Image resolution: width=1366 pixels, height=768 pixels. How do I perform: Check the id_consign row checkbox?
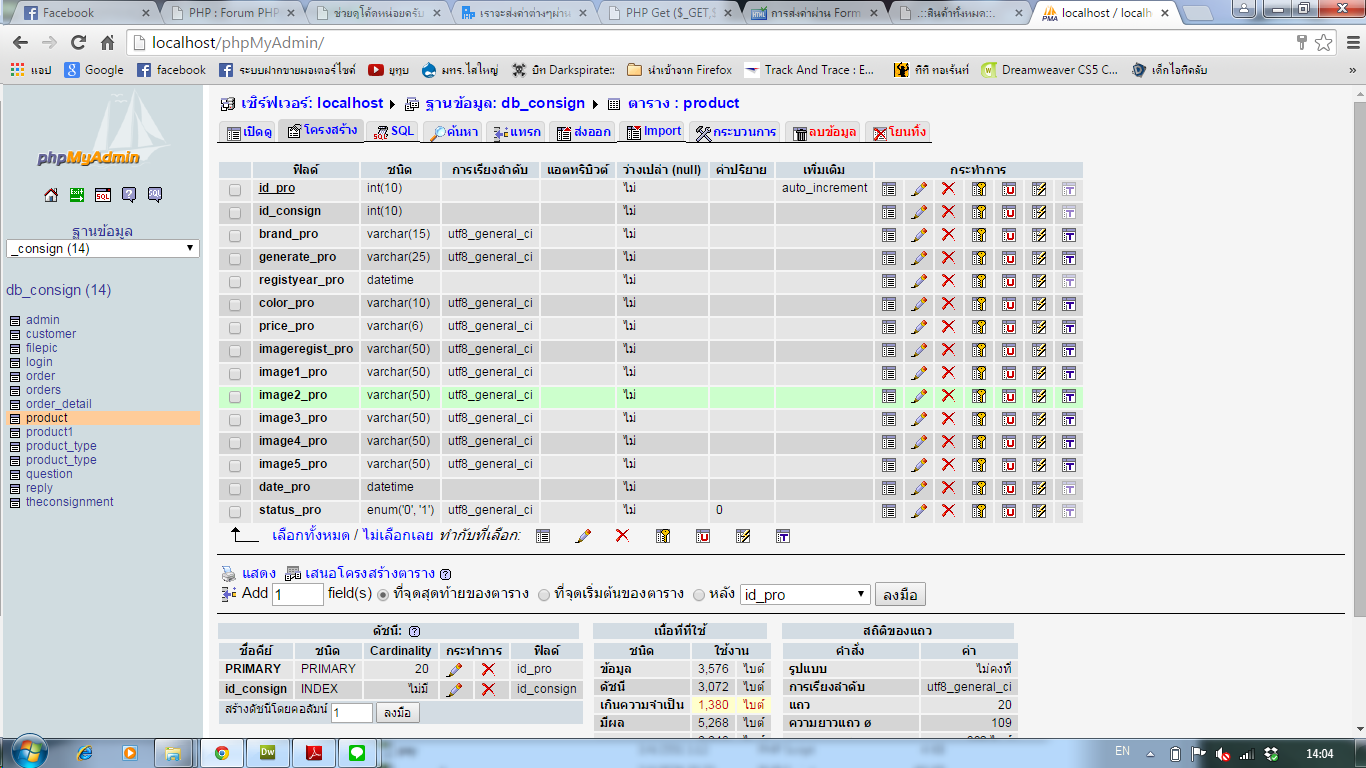(x=235, y=212)
